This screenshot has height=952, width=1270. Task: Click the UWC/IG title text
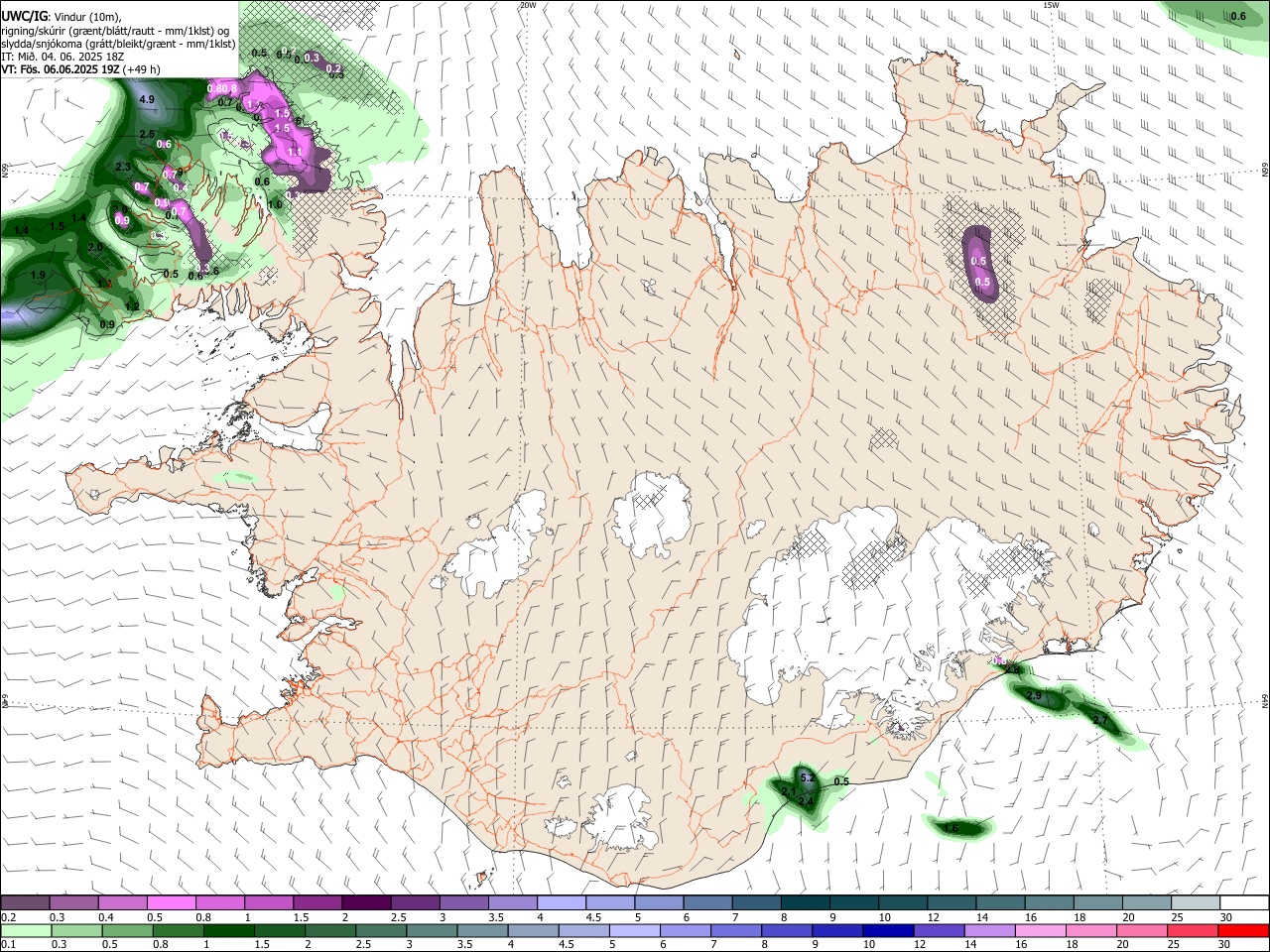[24, 17]
